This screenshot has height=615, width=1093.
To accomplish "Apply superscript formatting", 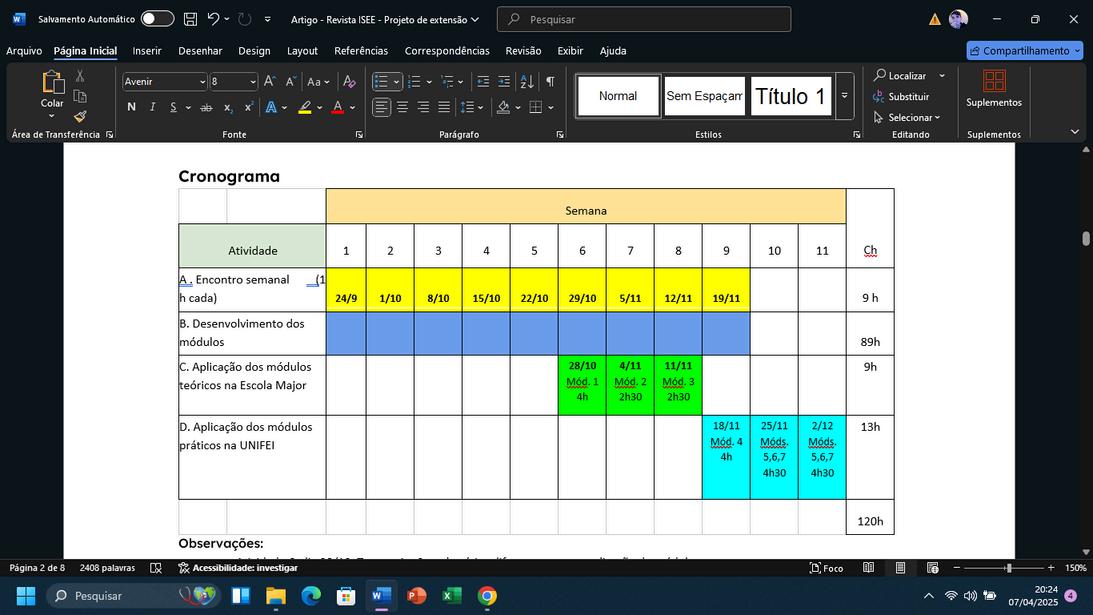I will (249, 107).
